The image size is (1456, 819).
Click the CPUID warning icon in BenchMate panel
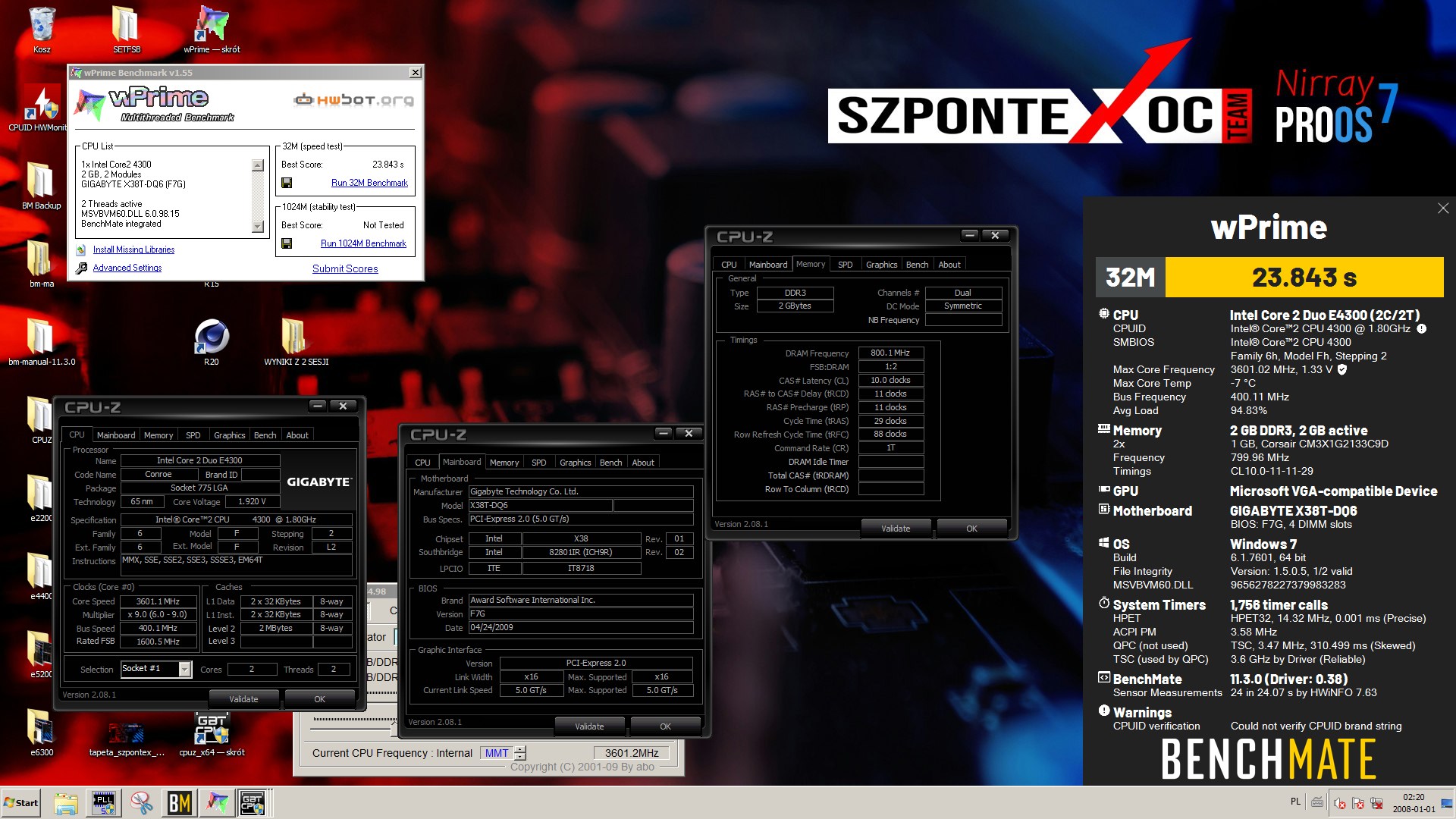tap(1422, 329)
